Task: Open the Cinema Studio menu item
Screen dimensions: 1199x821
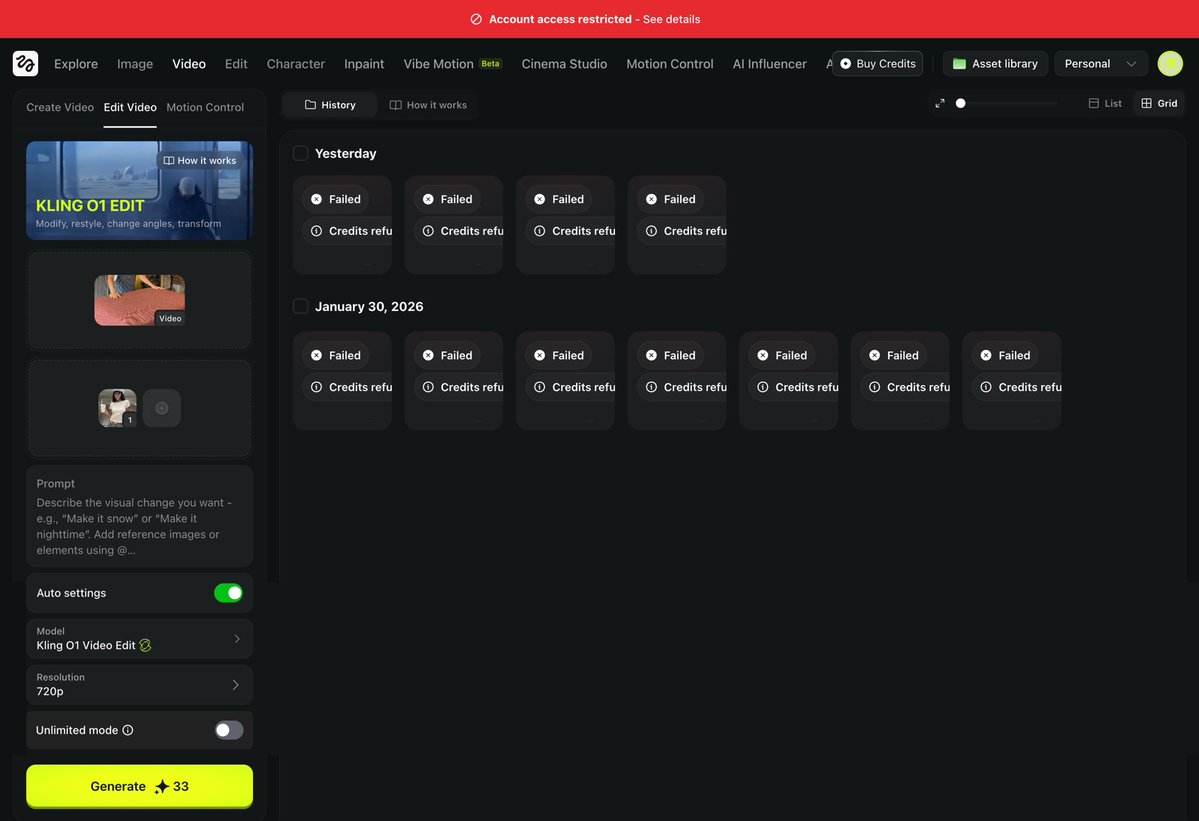Action: [564, 63]
